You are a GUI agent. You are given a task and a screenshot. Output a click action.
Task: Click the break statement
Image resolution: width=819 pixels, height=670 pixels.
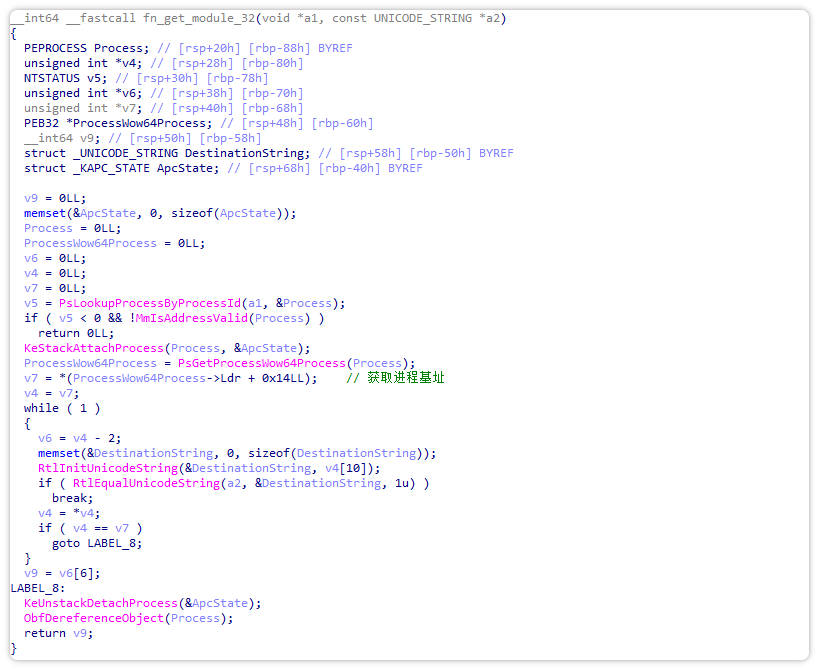pyautogui.click(x=71, y=498)
